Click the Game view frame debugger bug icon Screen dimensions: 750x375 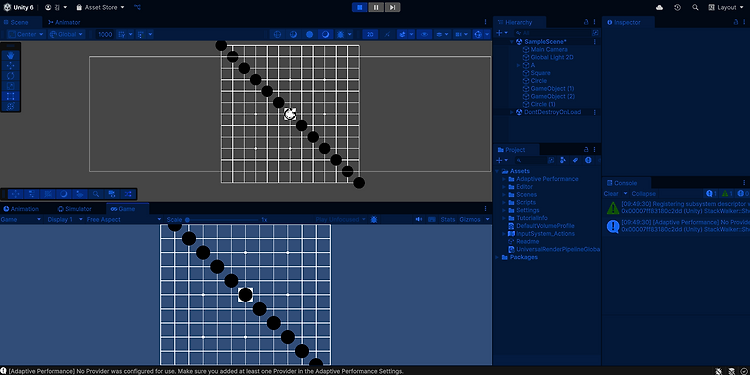tap(374, 220)
